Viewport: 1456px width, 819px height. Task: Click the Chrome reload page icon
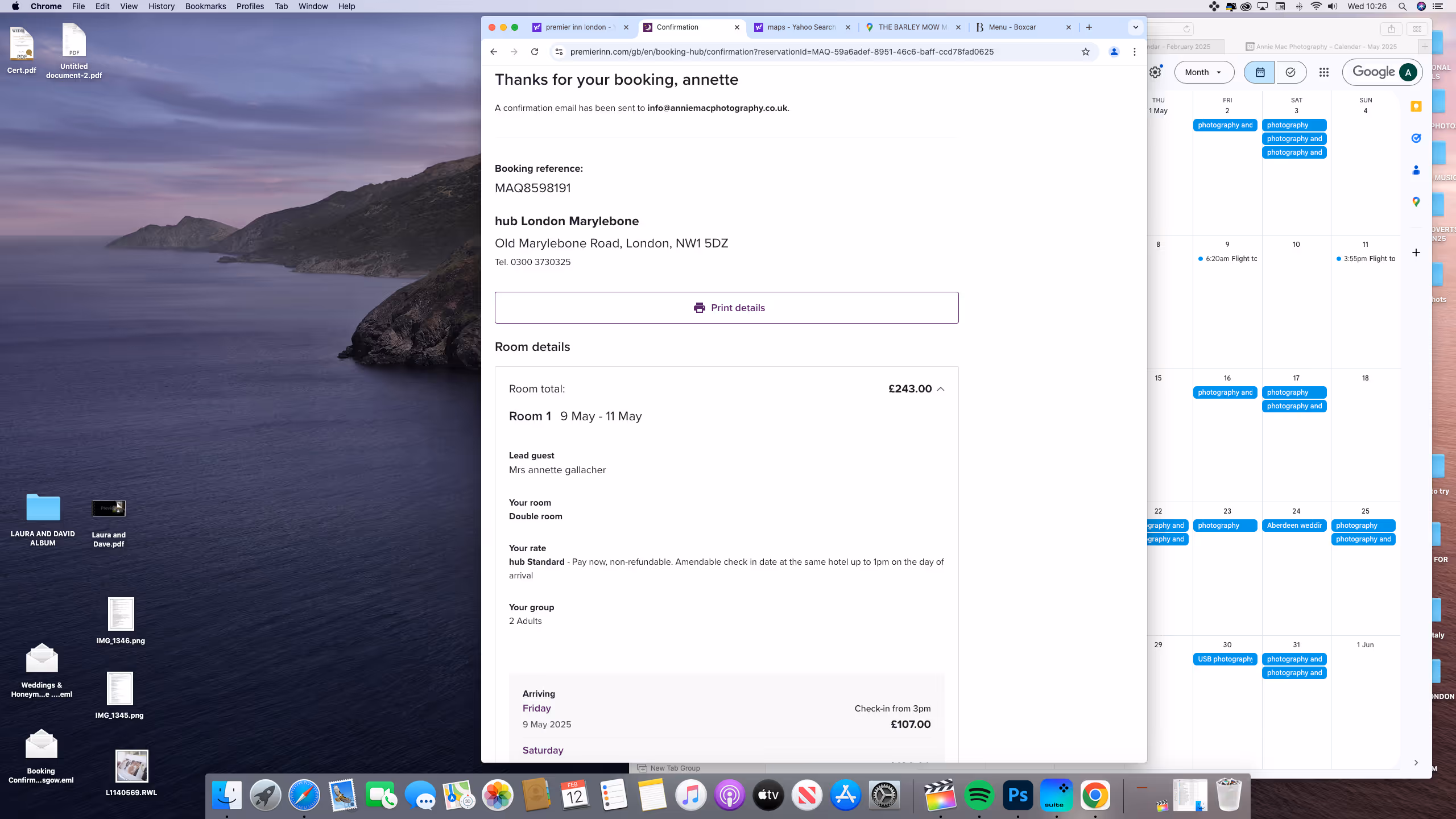click(x=535, y=52)
